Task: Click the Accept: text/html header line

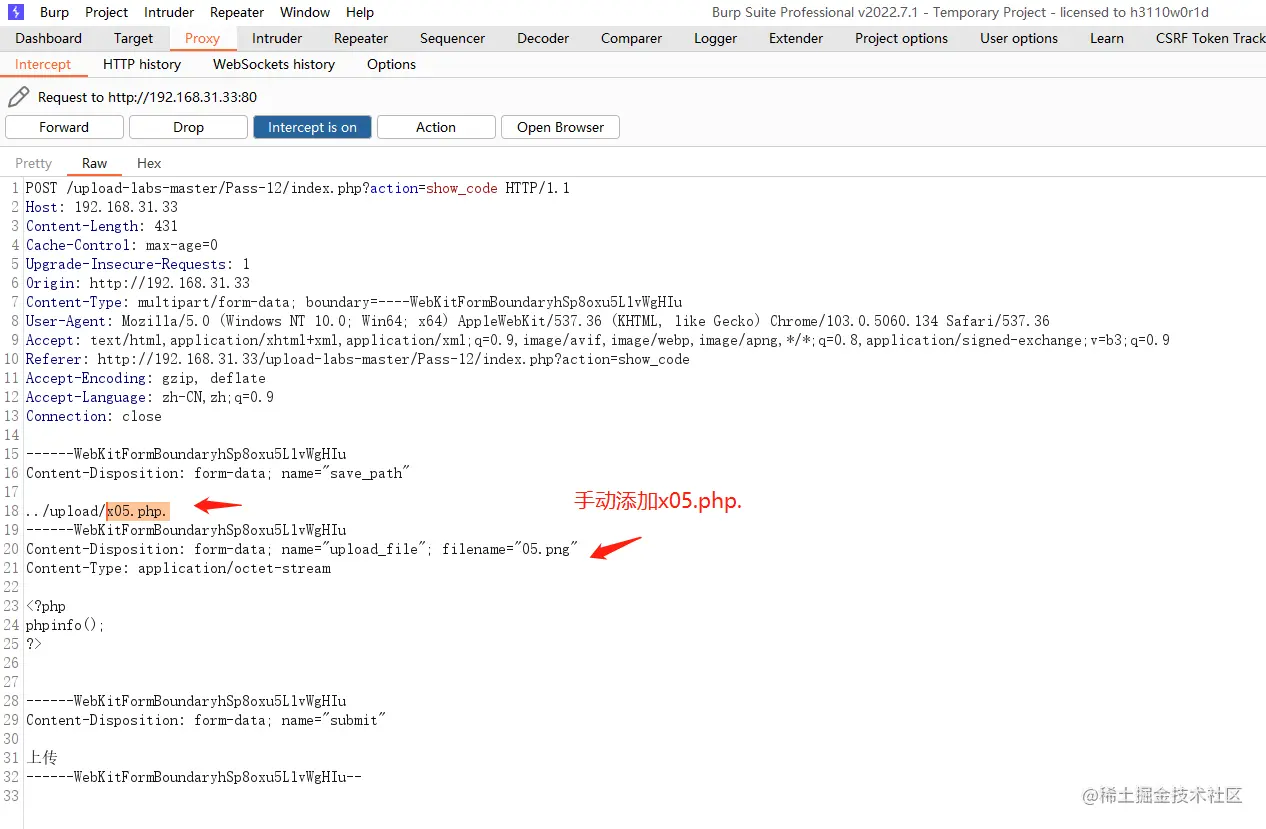Action: pos(598,340)
